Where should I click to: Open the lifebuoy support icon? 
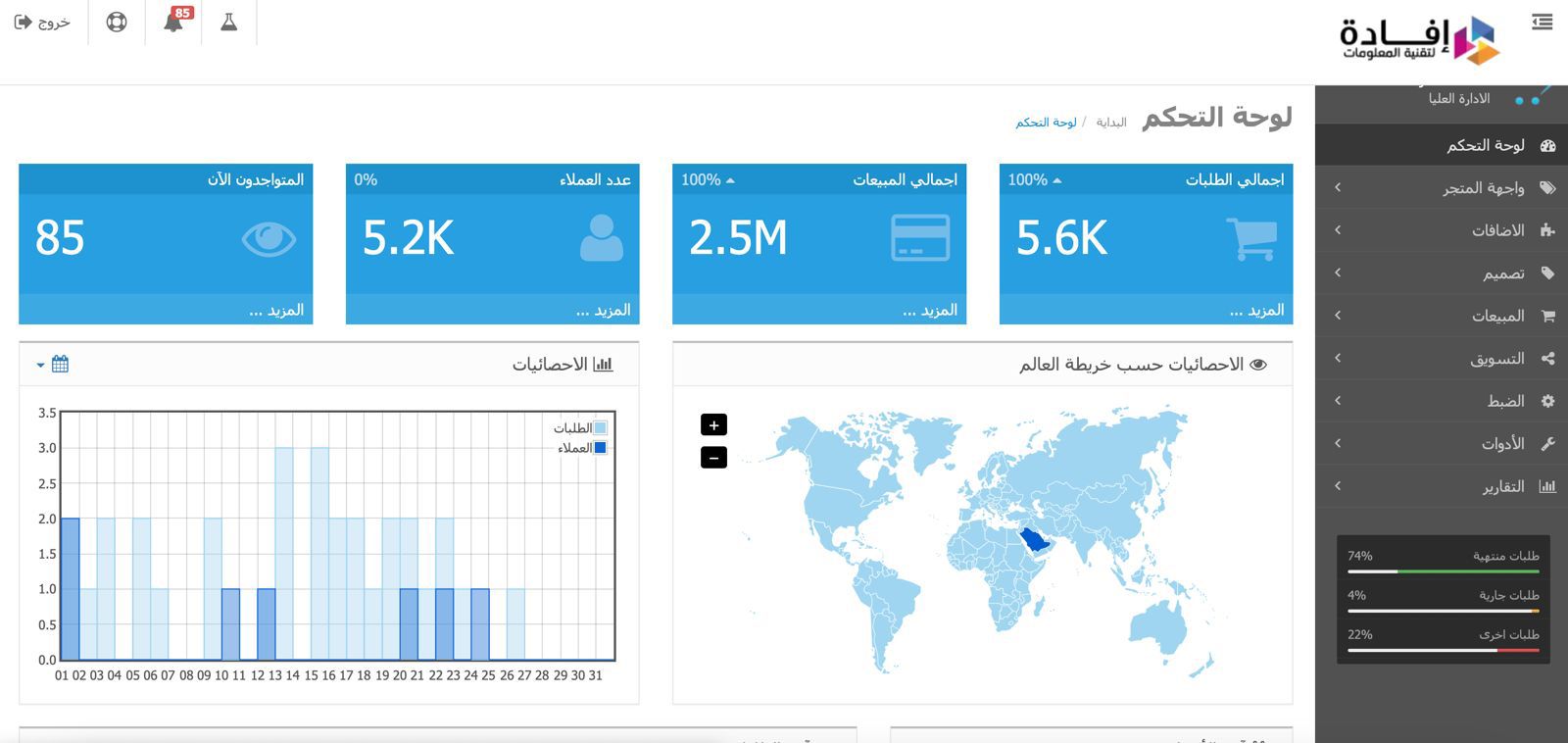point(117,22)
